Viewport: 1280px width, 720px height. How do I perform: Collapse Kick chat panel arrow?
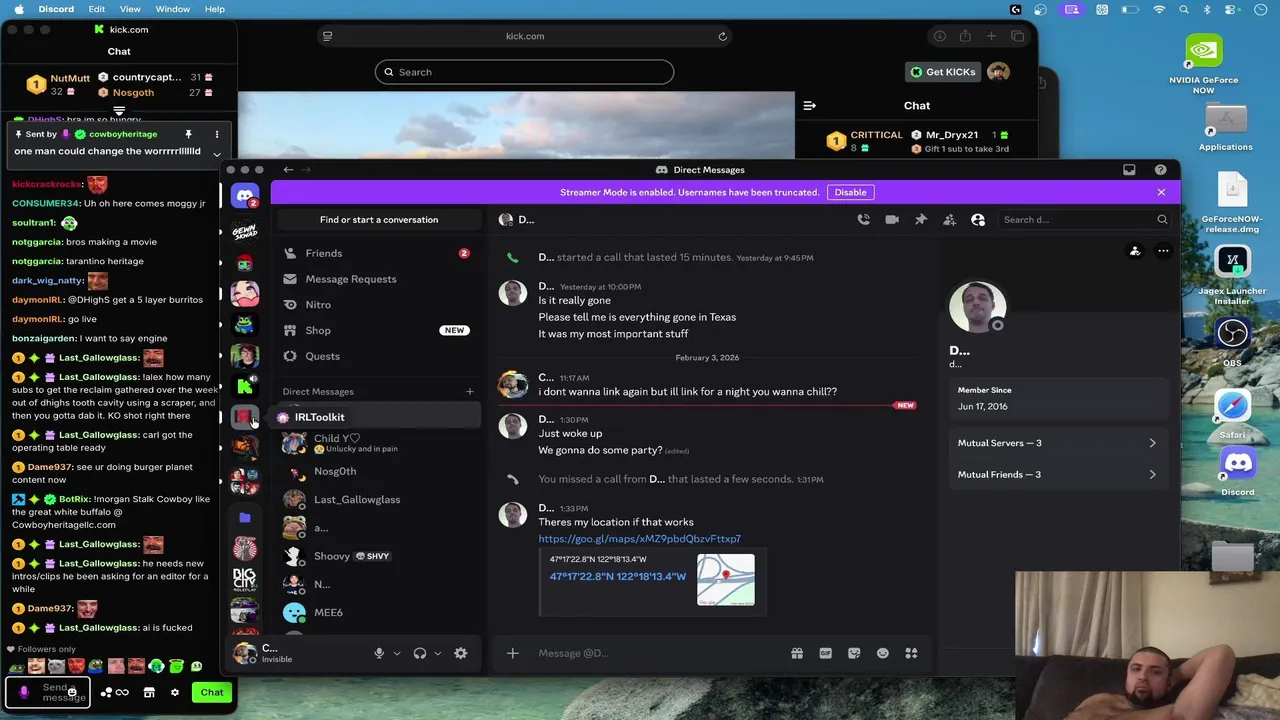pyautogui.click(x=810, y=105)
